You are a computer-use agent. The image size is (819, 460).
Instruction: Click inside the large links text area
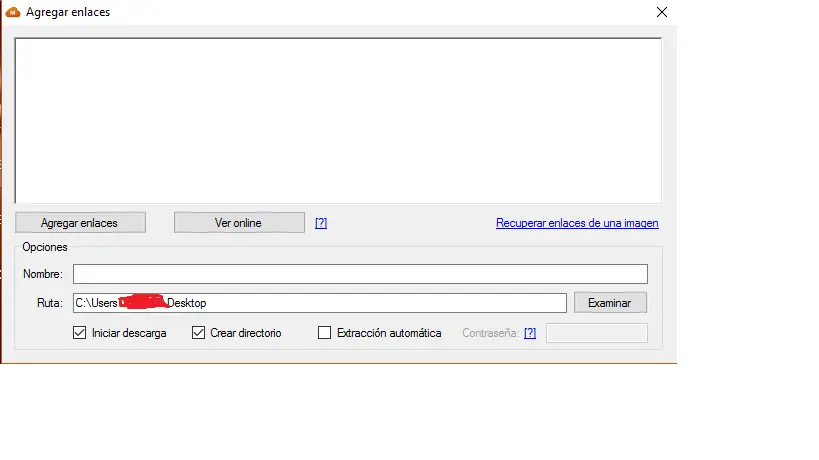tap(338, 121)
